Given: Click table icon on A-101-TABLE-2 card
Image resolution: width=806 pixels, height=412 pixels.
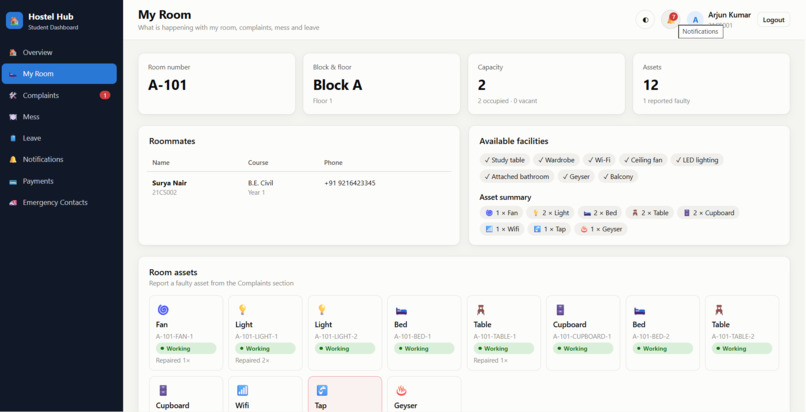Looking at the screenshot, I should 719,310.
